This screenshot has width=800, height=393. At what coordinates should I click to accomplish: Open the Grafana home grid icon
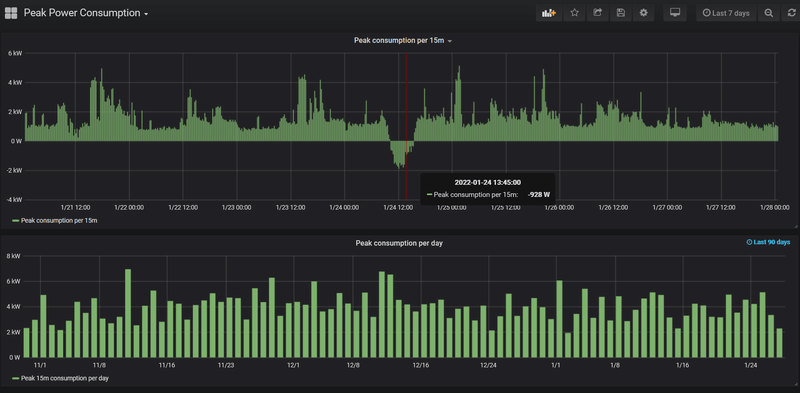[x=11, y=13]
